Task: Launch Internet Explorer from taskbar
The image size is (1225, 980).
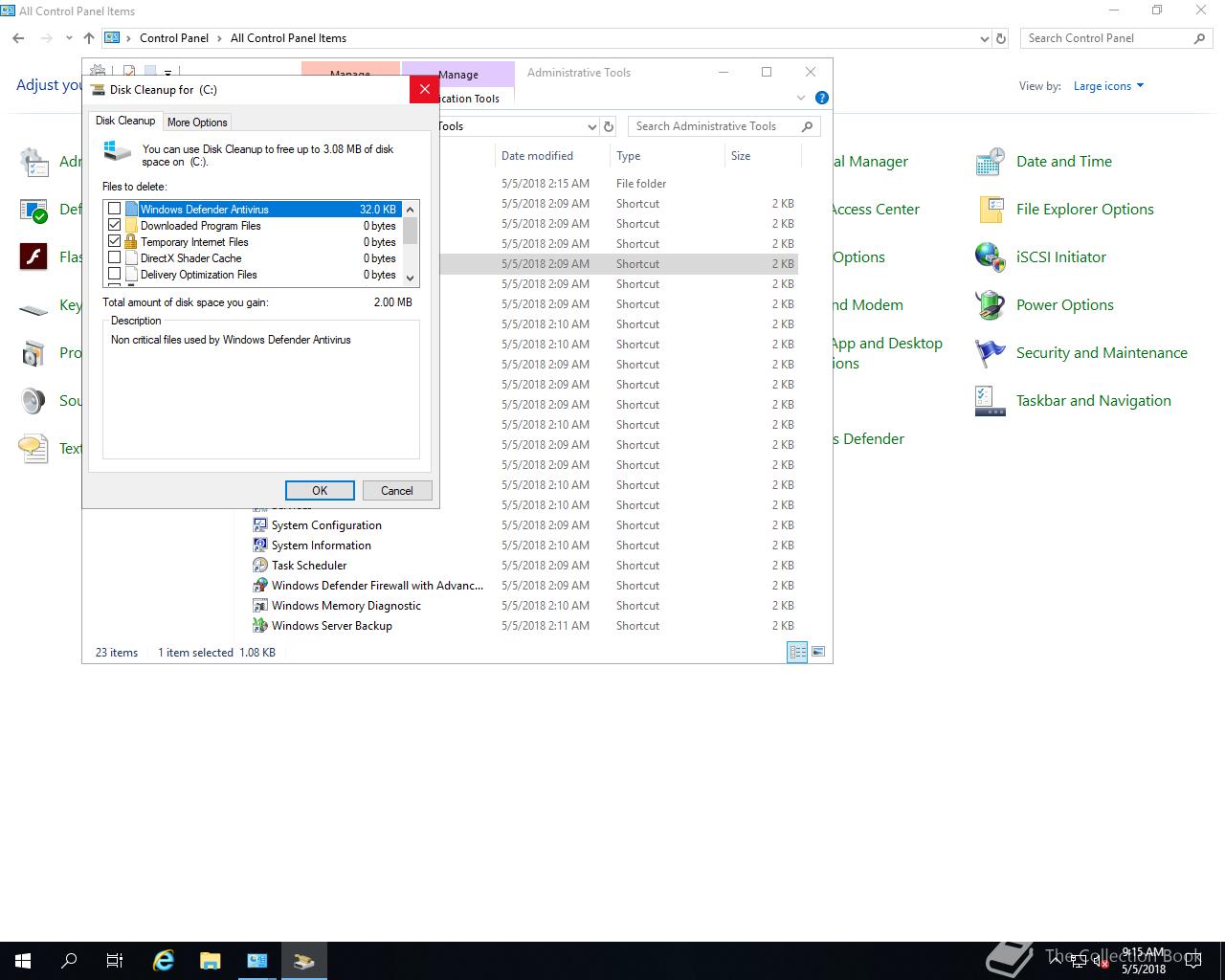Action: coord(164,961)
